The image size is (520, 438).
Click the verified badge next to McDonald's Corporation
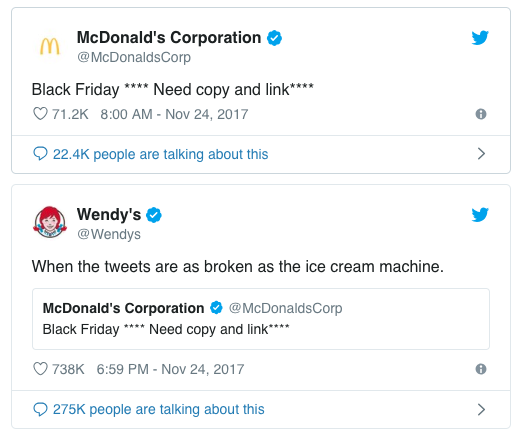[274, 38]
